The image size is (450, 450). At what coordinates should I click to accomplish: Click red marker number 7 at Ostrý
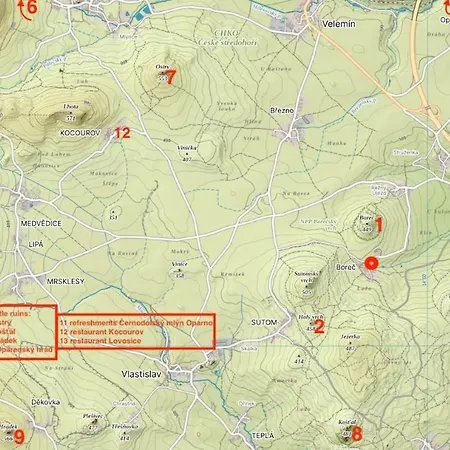(170, 77)
